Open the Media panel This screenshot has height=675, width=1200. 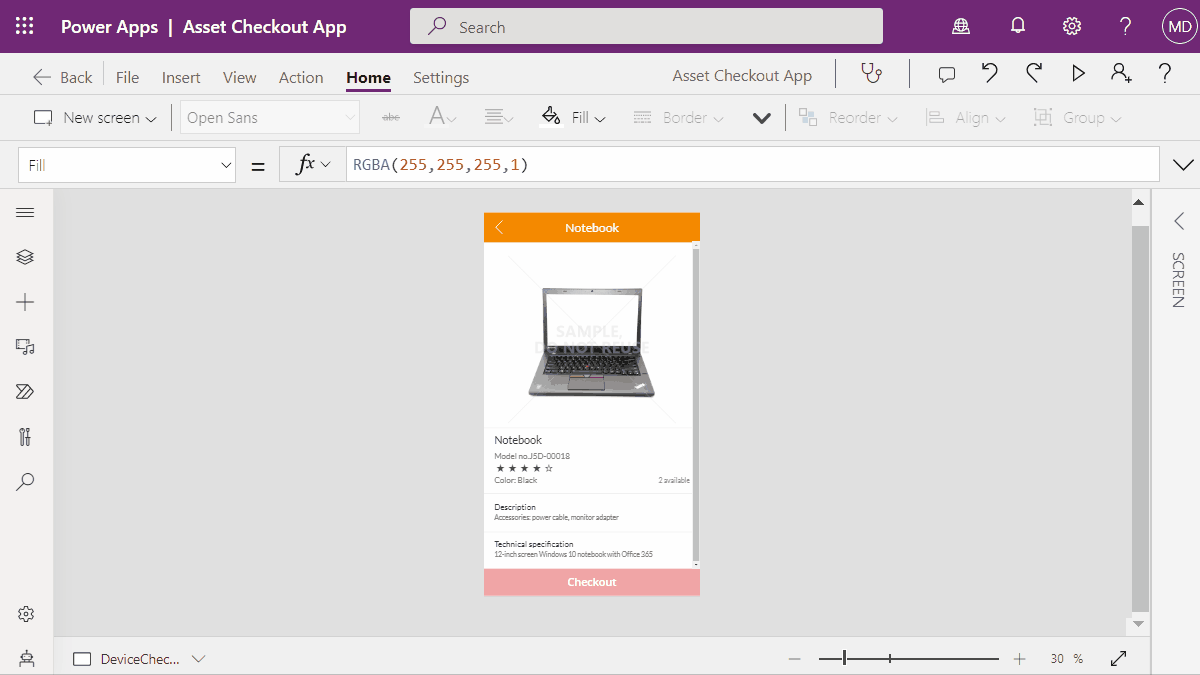[25, 347]
